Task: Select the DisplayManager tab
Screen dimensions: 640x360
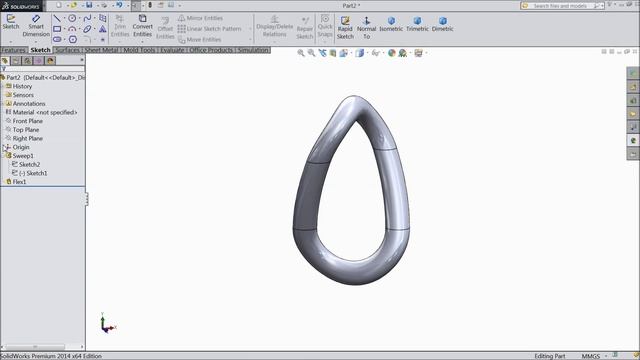Action: click(50, 61)
